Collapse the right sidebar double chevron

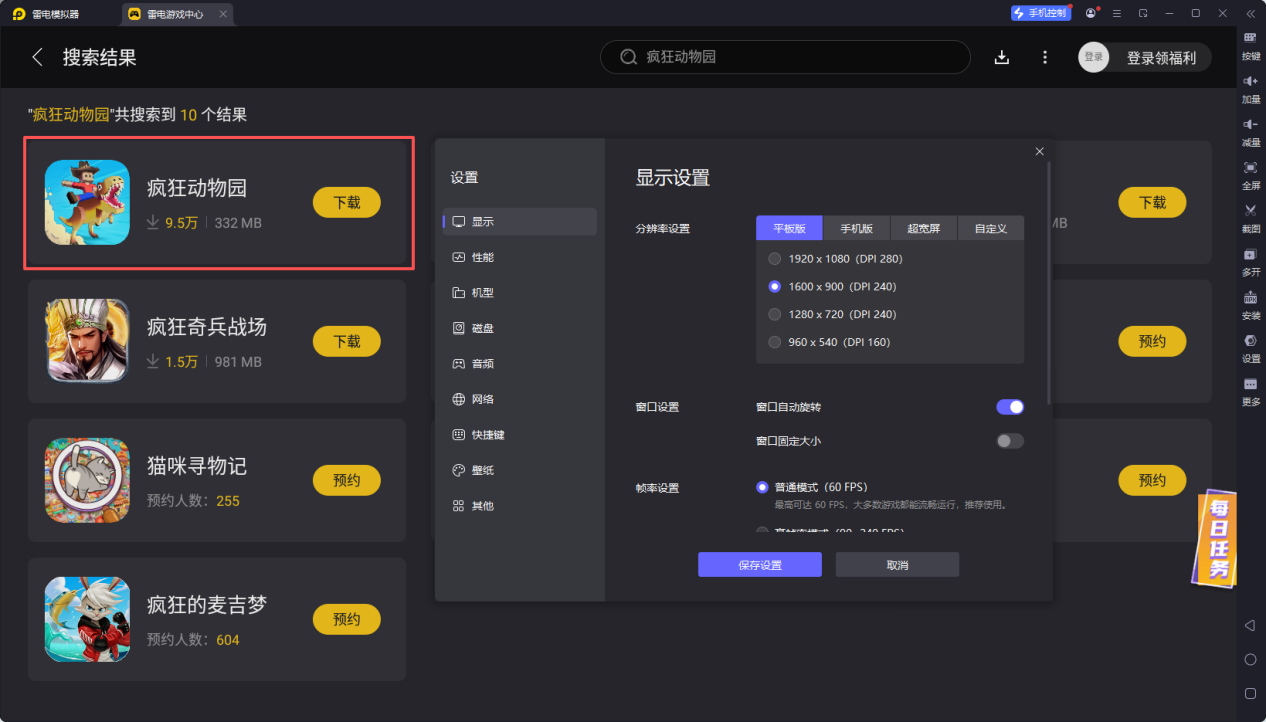[1250, 13]
